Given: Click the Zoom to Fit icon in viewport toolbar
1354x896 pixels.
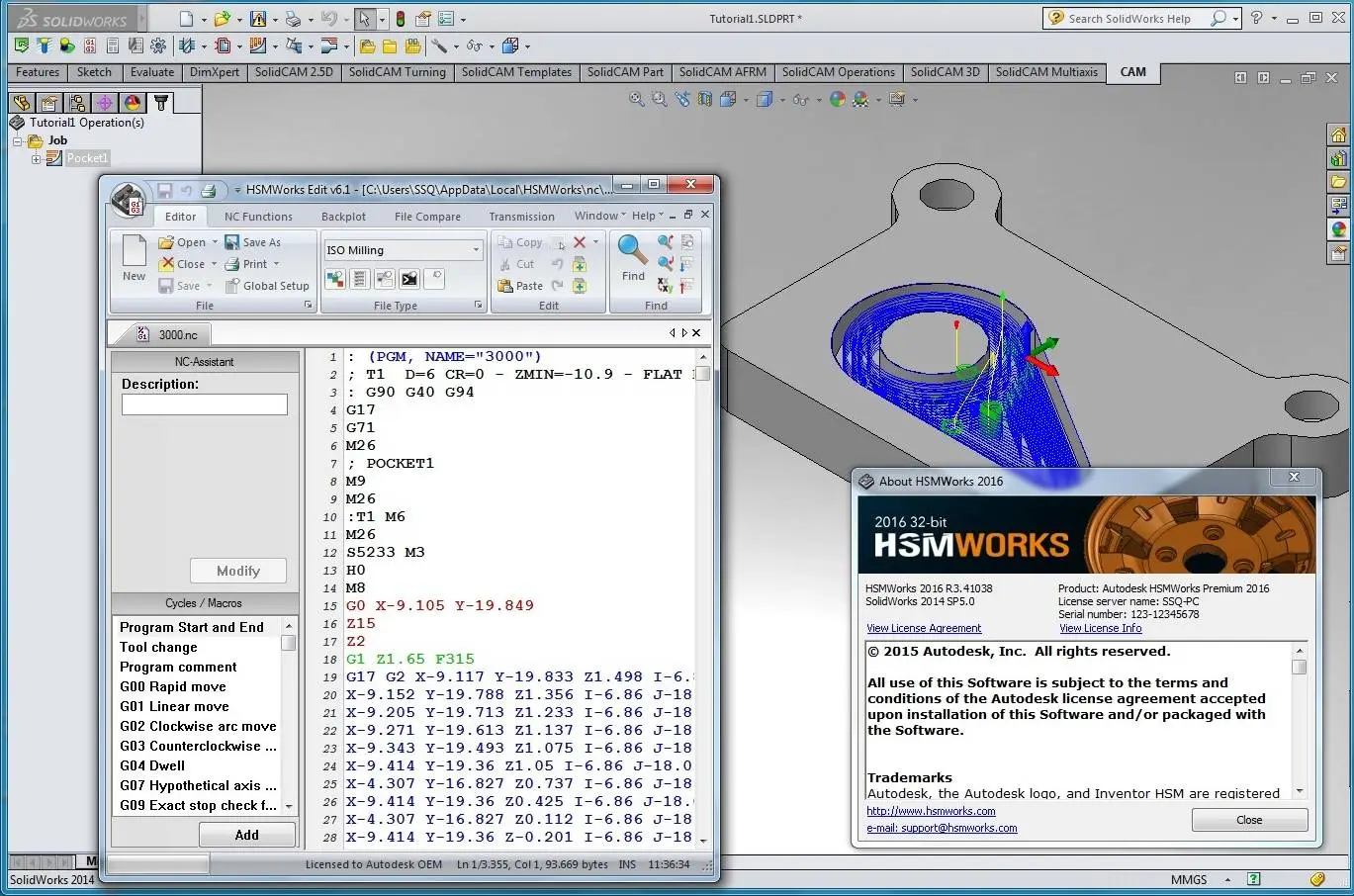Looking at the screenshot, I should (637, 99).
